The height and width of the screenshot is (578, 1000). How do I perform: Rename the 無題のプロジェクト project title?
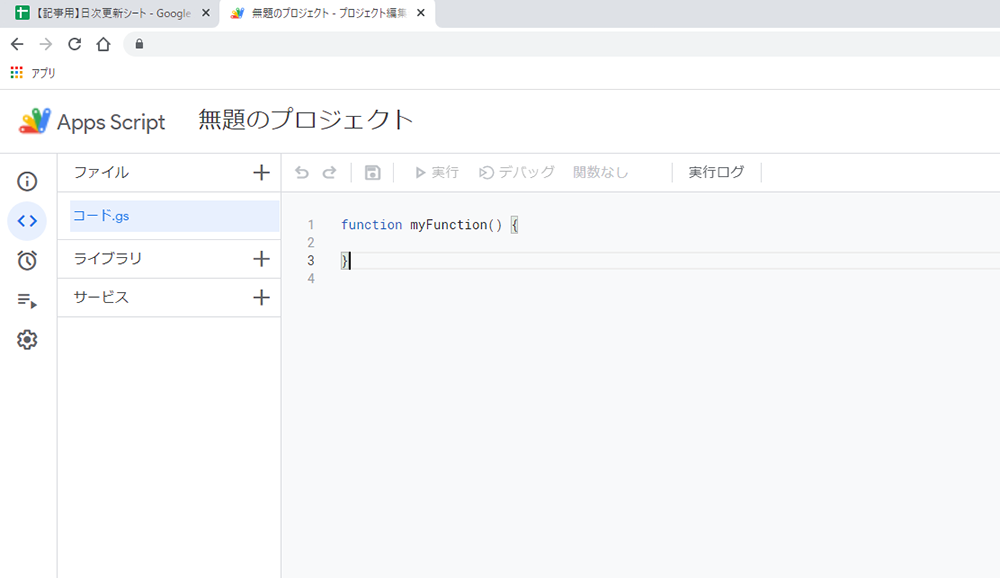pyautogui.click(x=305, y=120)
